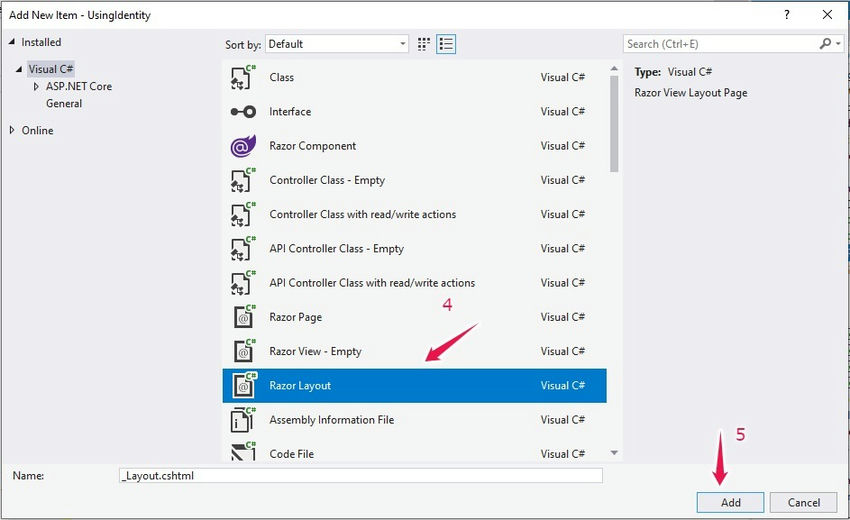Click the Controller Class with read/write actions icon

tap(243, 214)
